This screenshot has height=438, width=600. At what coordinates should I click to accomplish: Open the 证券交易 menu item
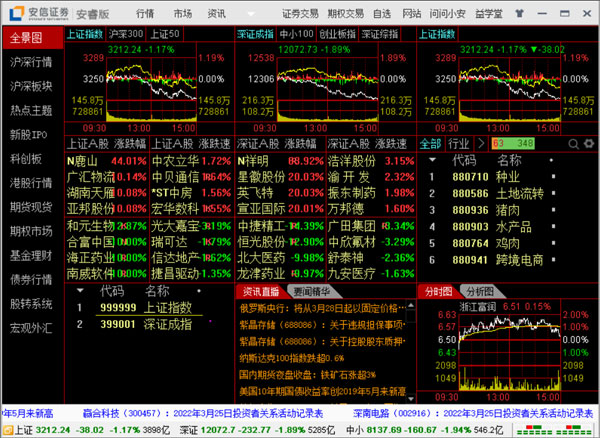pyautogui.click(x=300, y=14)
